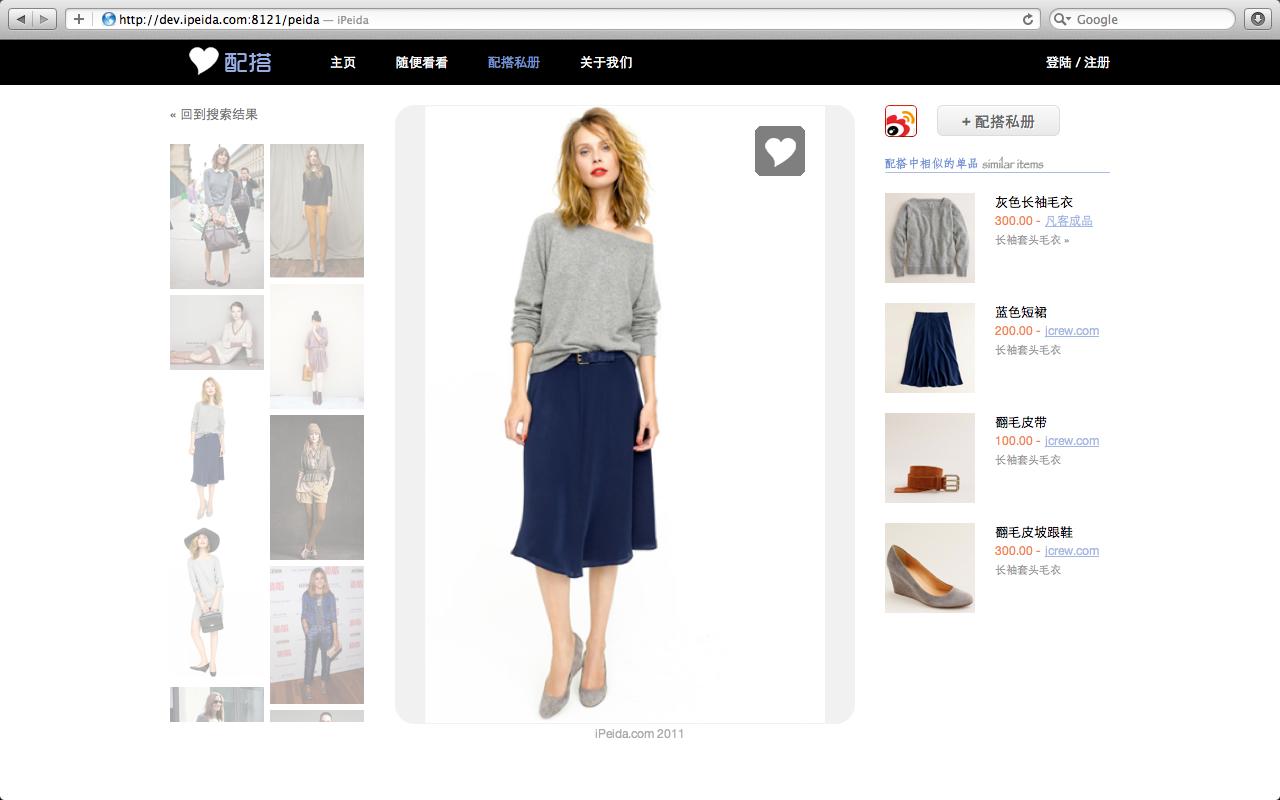Open jcrew.com link for 翻毛皮坡跟鞋
This screenshot has height=800, width=1280.
point(1072,551)
